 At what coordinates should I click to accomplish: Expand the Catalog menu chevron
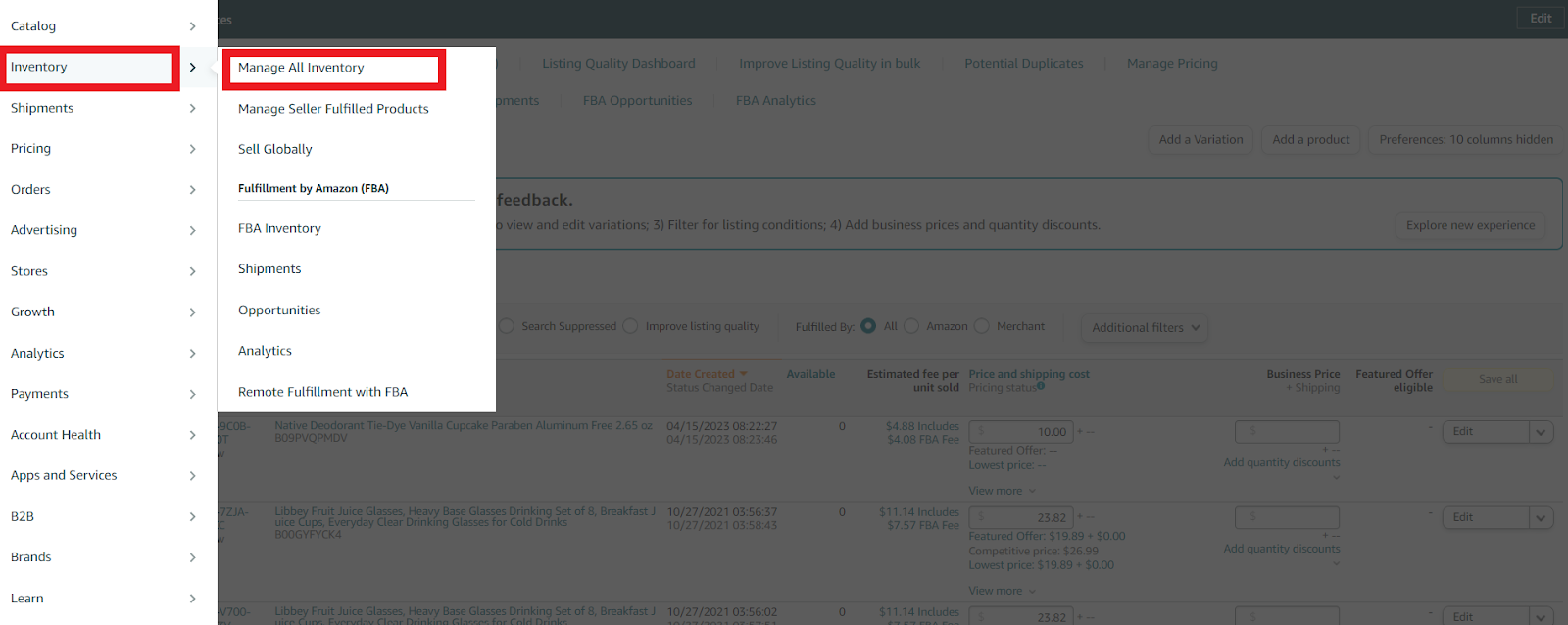[192, 26]
